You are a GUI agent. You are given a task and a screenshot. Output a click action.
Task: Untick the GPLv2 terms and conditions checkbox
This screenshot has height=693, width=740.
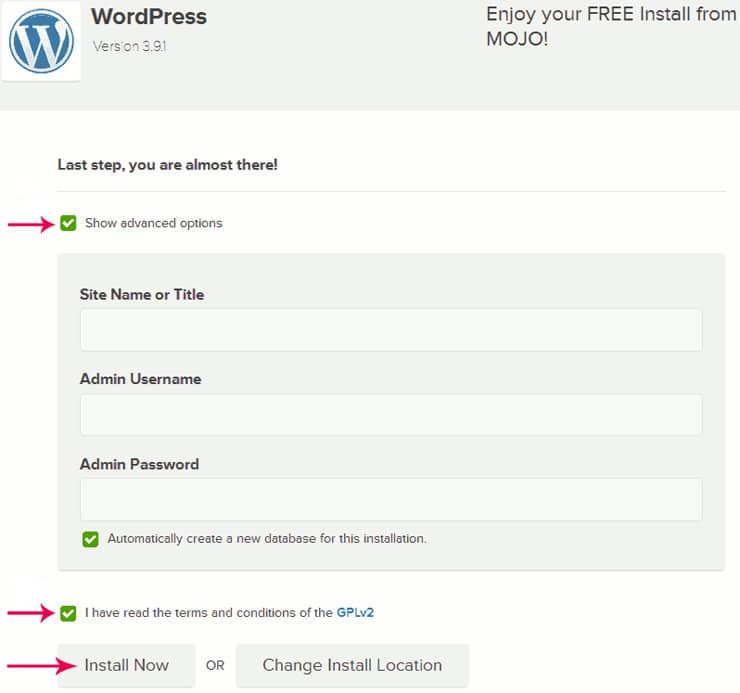(x=68, y=613)
